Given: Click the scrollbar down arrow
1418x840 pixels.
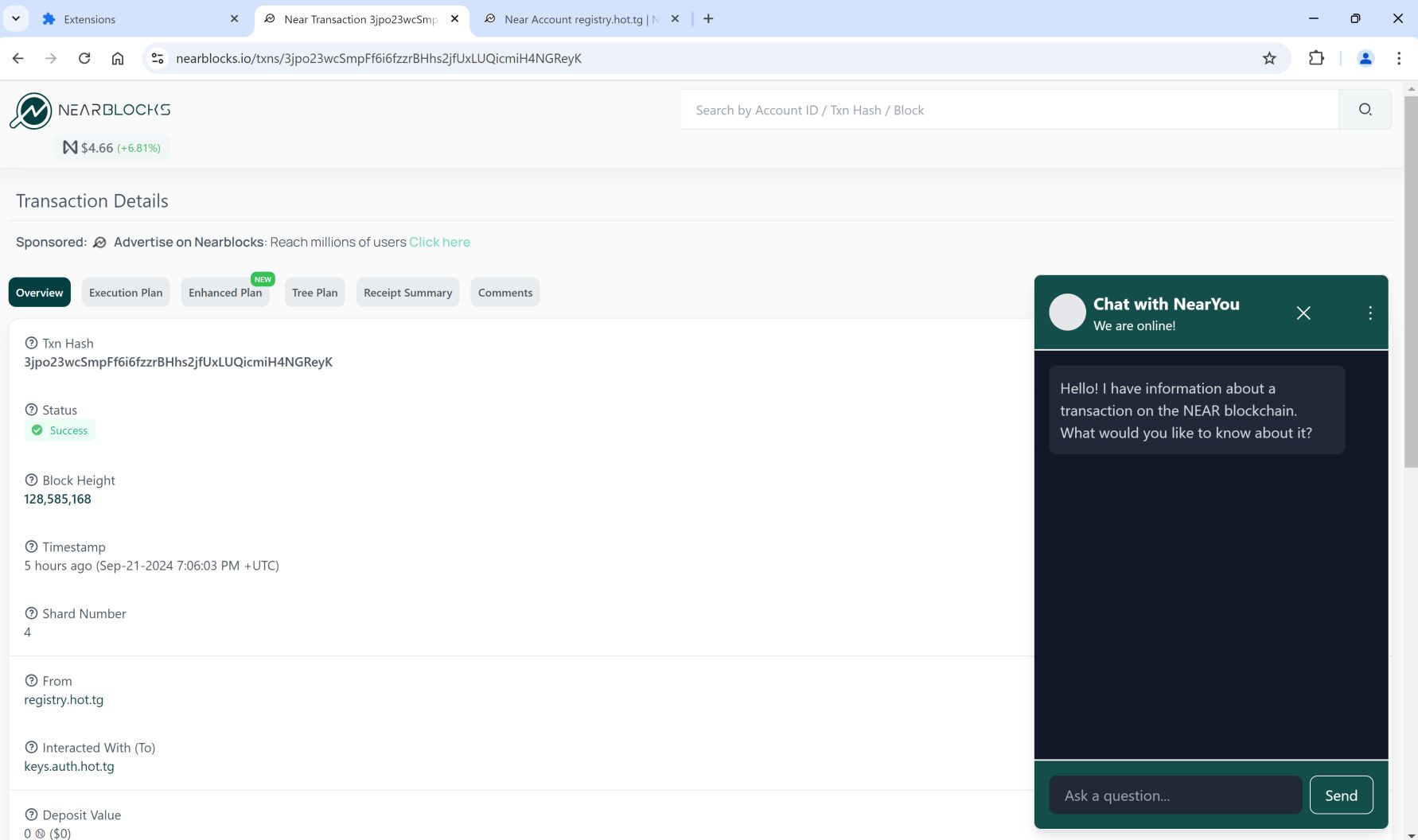Looking at the screenshot, I should (1411, 834).
